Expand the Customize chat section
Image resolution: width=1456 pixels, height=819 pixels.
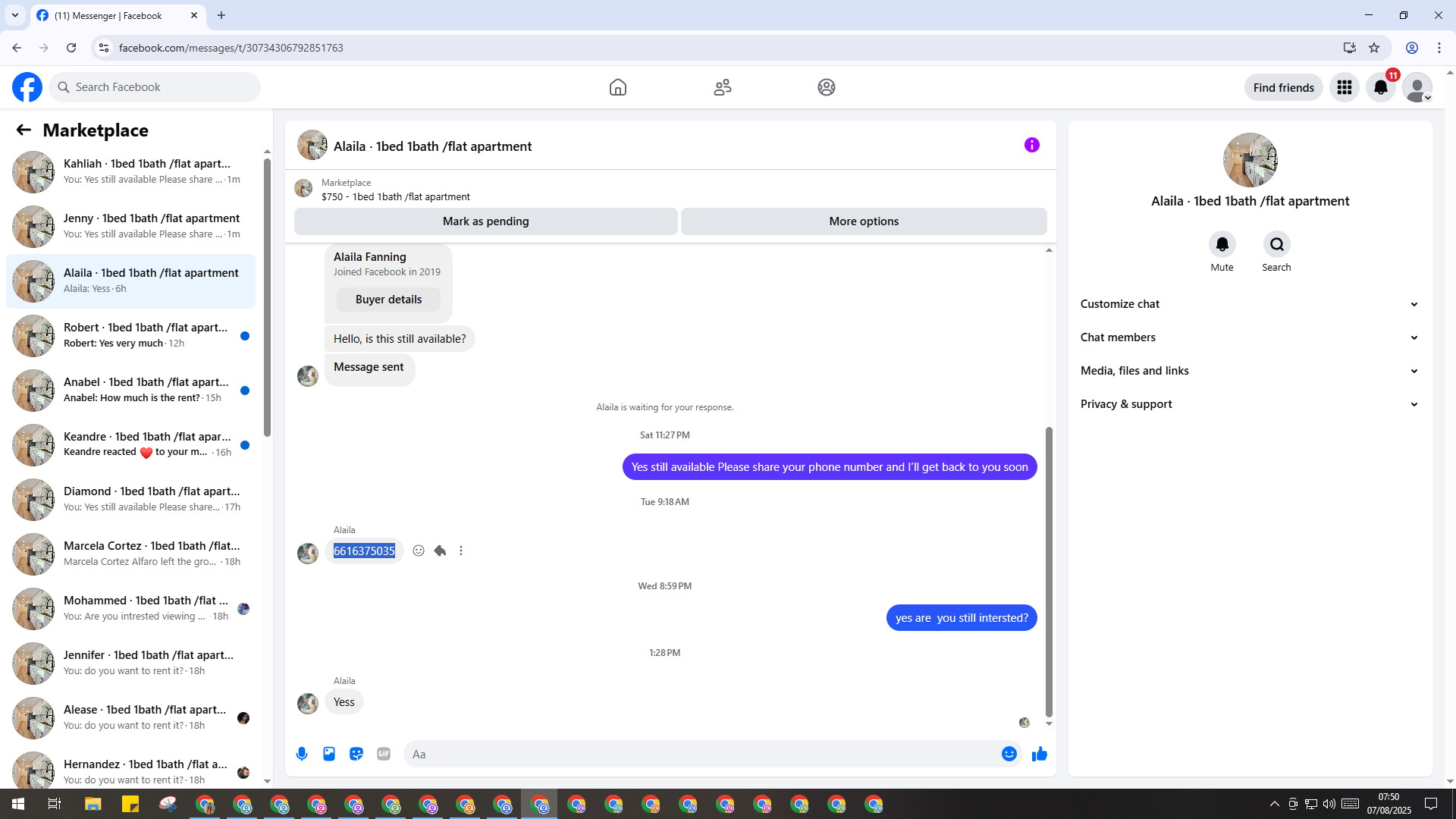pos(1250,304)
